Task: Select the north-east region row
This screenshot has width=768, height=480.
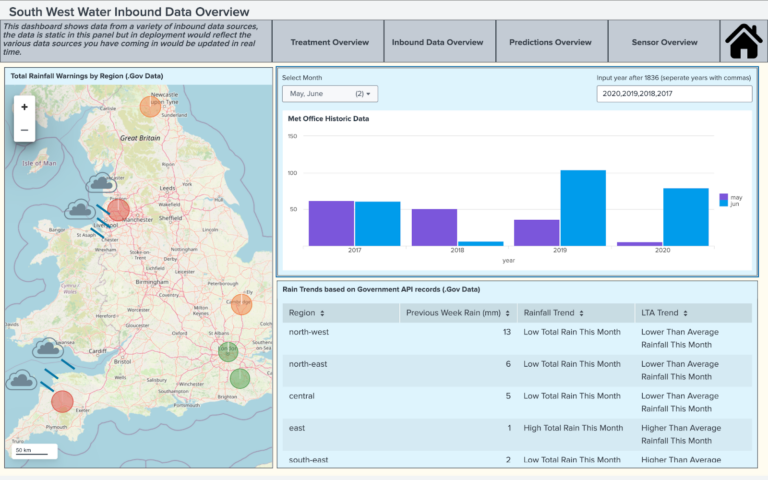Action: [x=517, y=370]
